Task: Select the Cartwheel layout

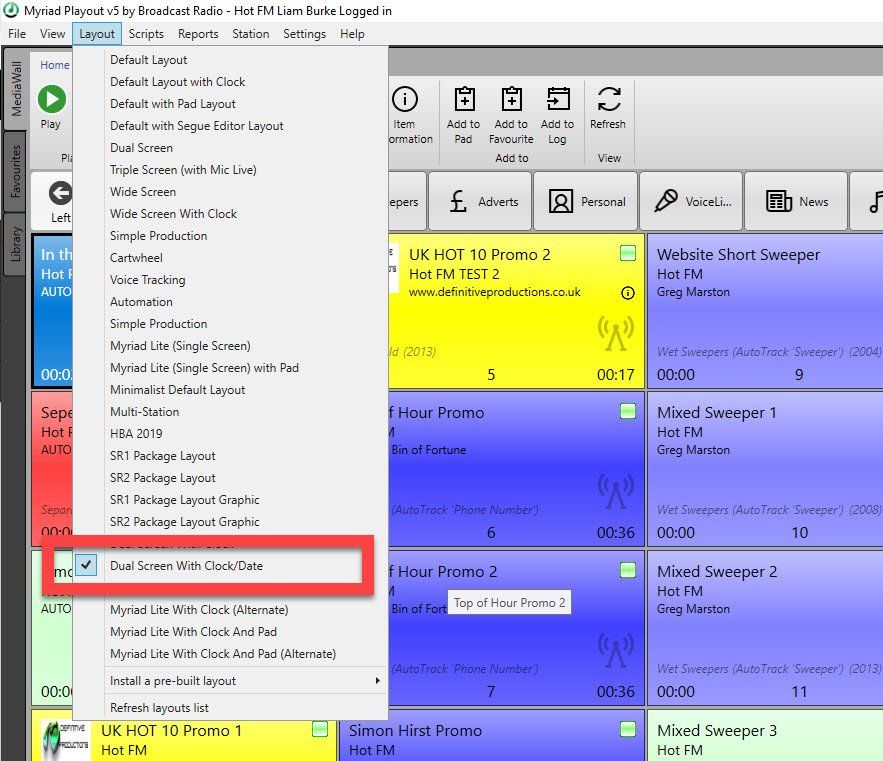Action: pos(136,257)
